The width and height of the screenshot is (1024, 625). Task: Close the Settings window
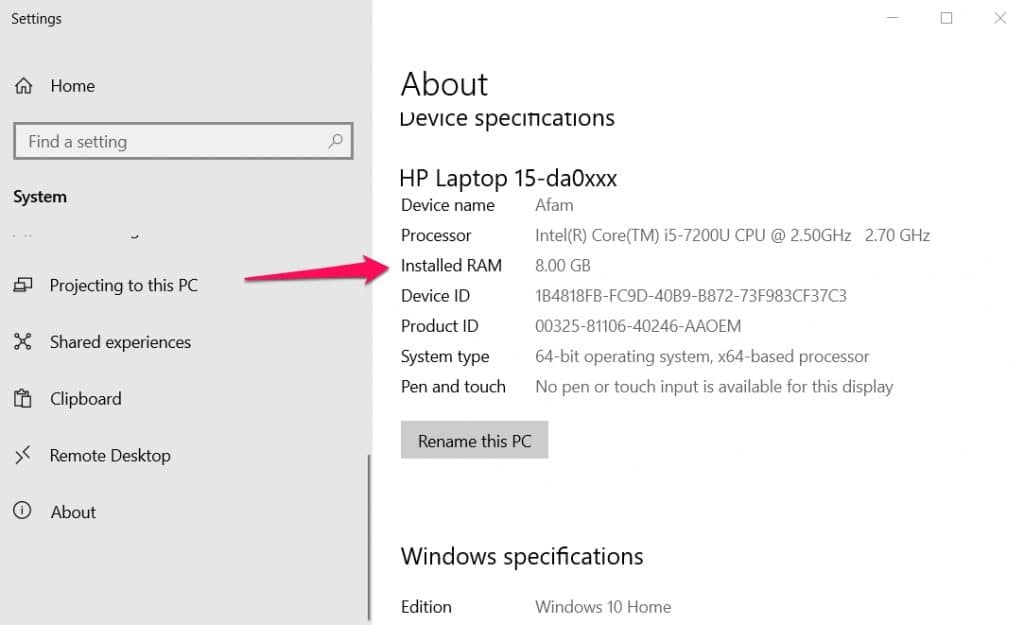click(1000, 18)
